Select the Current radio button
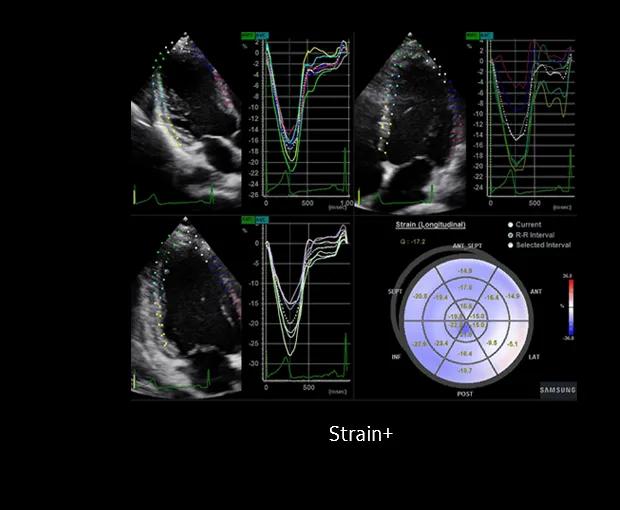Viewport: 620px width, 510px height. click(510, 225)
